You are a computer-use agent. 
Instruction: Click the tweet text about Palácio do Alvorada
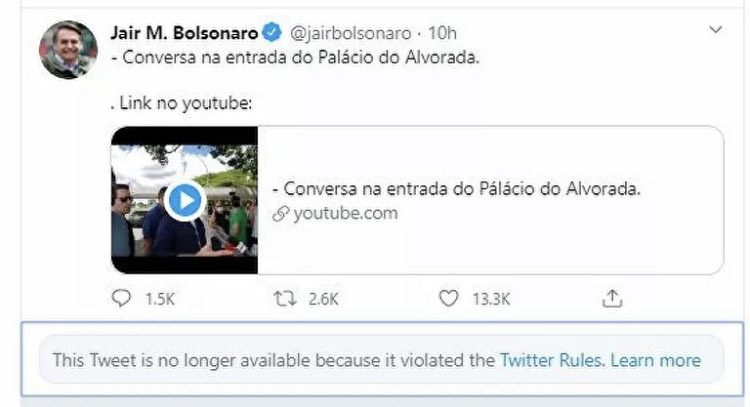click(295, 57)
